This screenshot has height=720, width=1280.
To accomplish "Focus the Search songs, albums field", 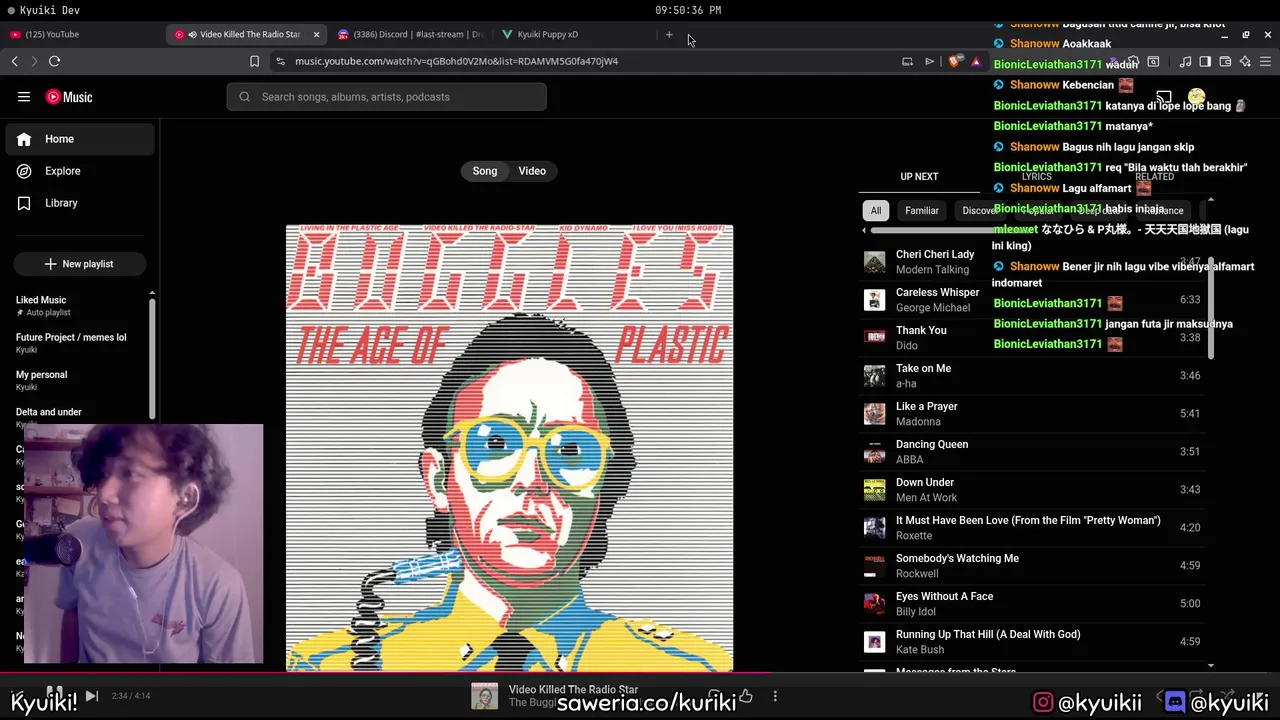I will [x=386, y=97].
